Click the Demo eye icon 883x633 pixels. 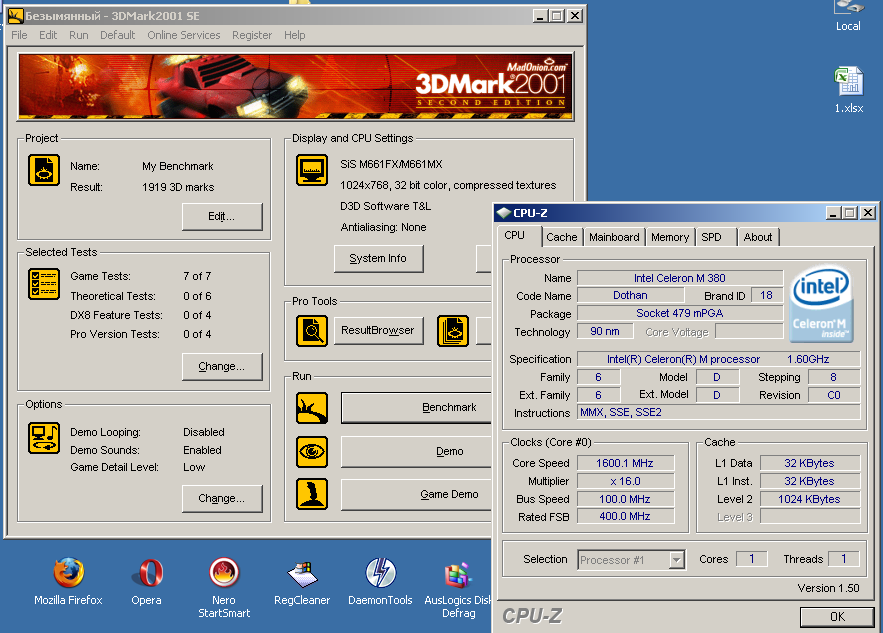coord(312,452)
